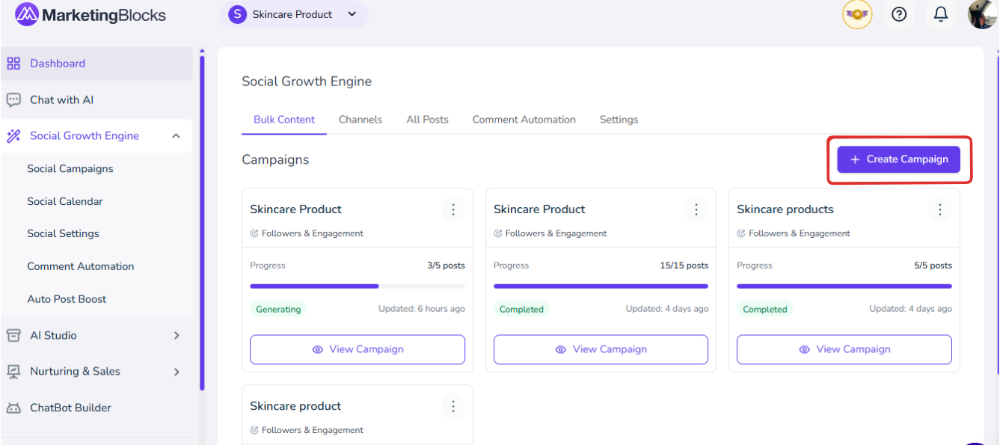Screen dimensions: 1000x445
Task: Expand the Nurturing & Sales submenu
Action: (176, 372)
